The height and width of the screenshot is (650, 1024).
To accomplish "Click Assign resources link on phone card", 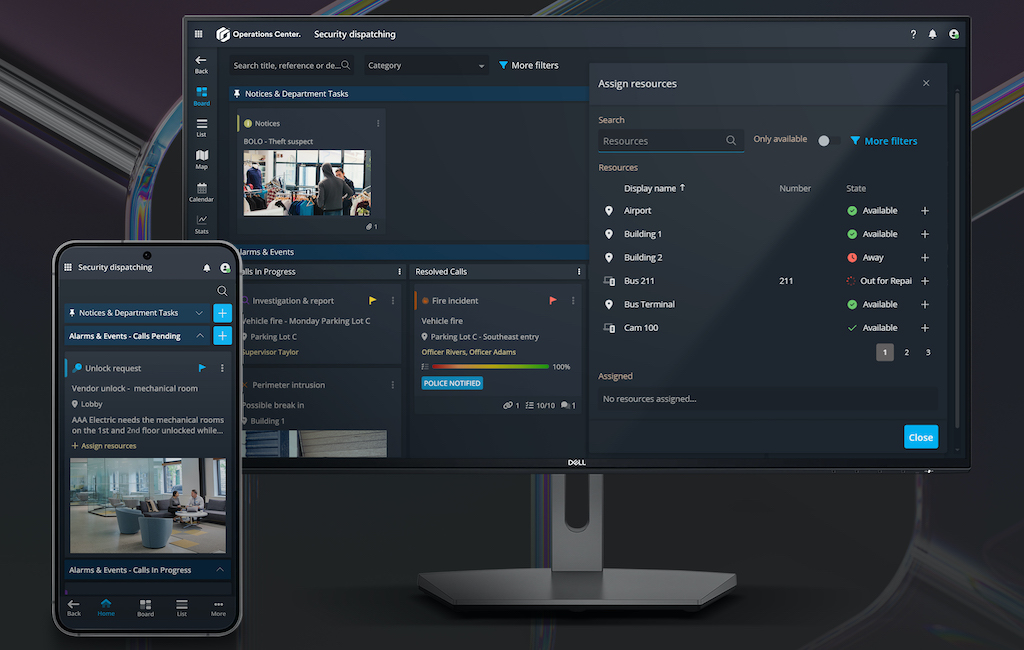I will [104, 446].
